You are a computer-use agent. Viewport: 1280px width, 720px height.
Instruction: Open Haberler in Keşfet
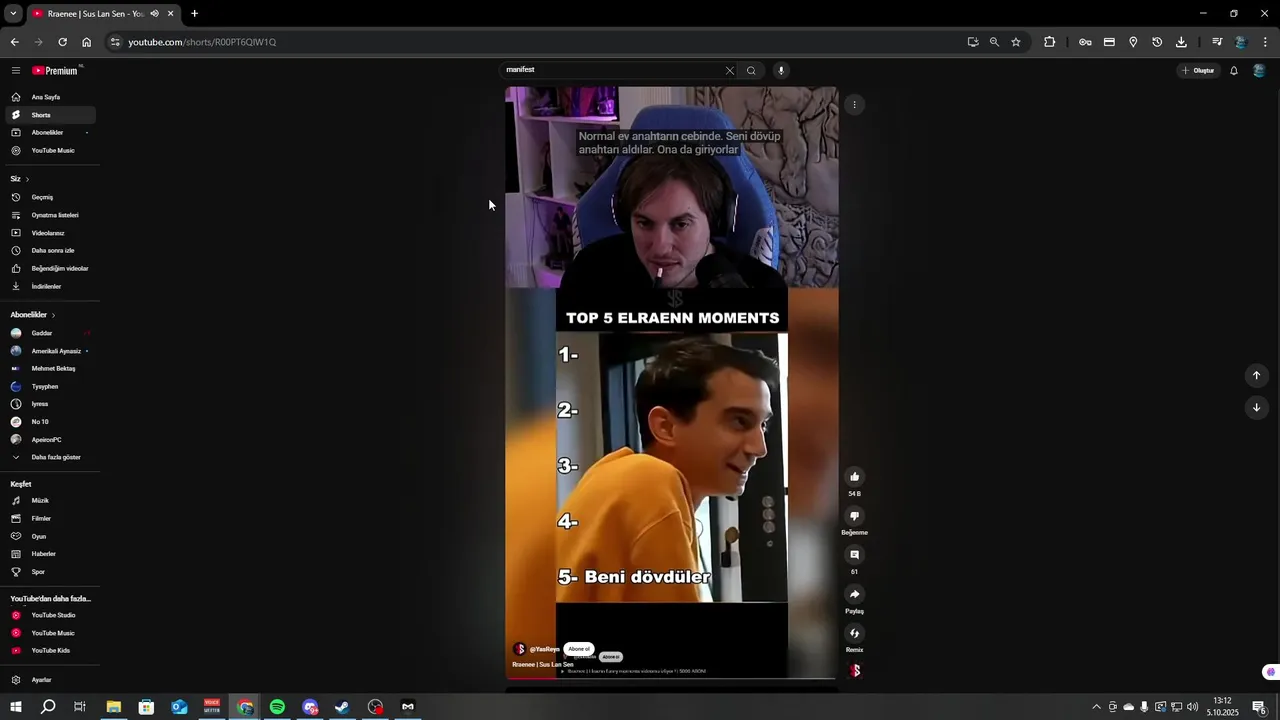point(48,554)
